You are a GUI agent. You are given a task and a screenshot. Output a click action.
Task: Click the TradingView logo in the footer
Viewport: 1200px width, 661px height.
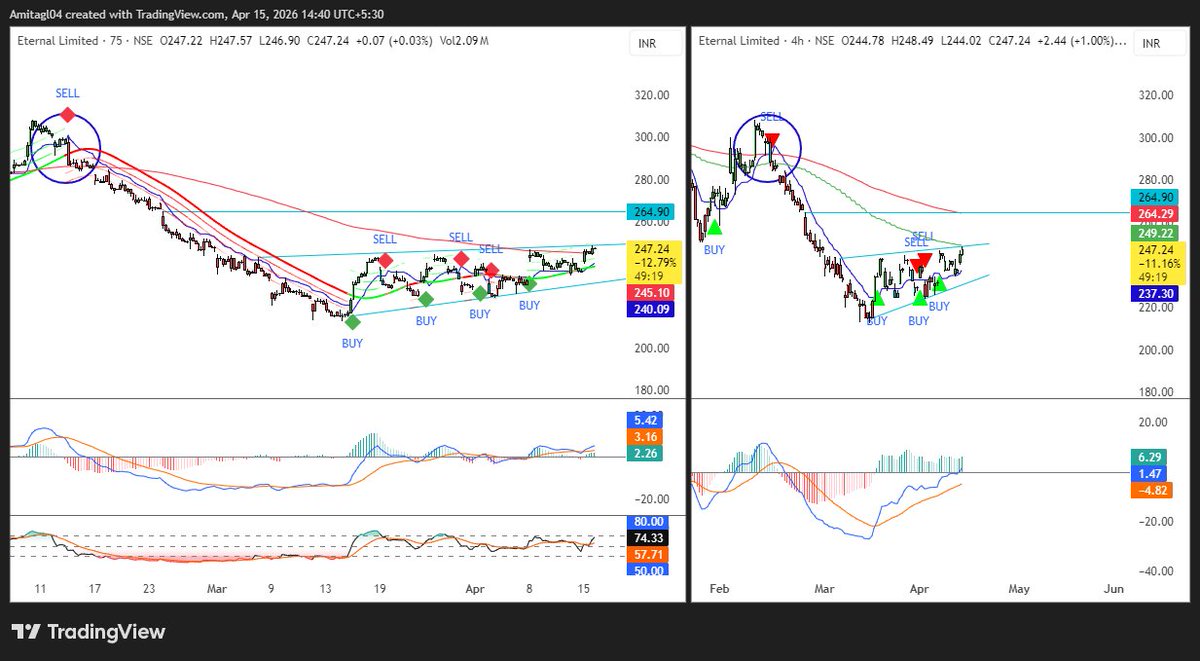click(88, 632)
